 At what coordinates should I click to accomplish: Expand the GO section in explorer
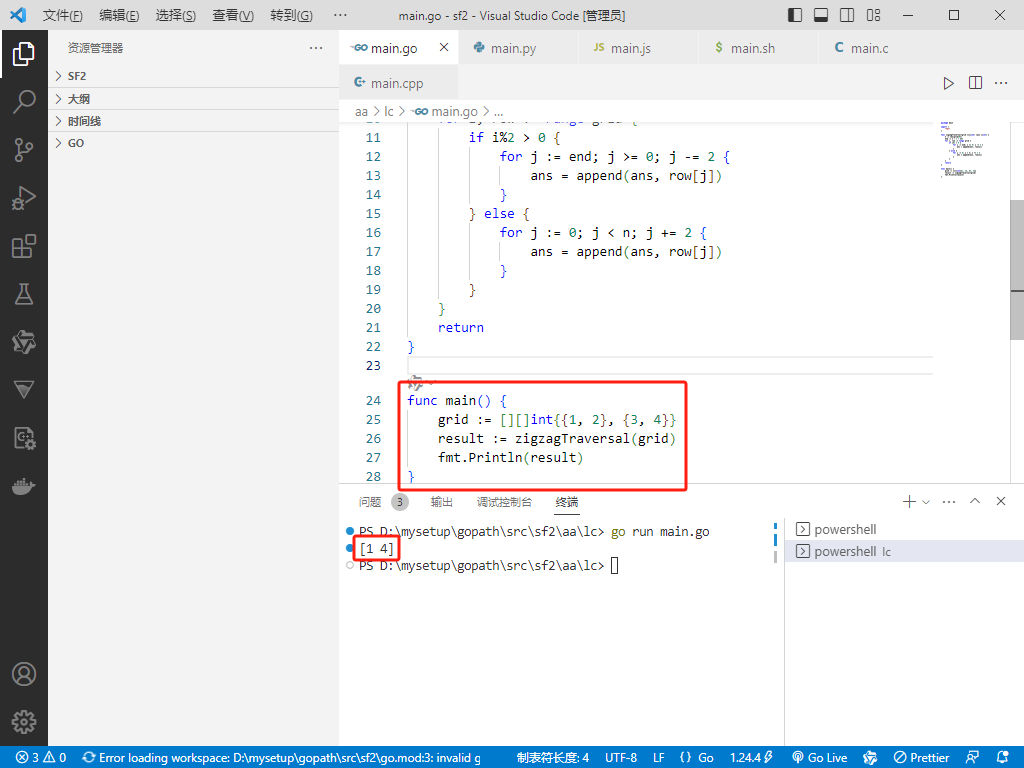tap(193, 143)
